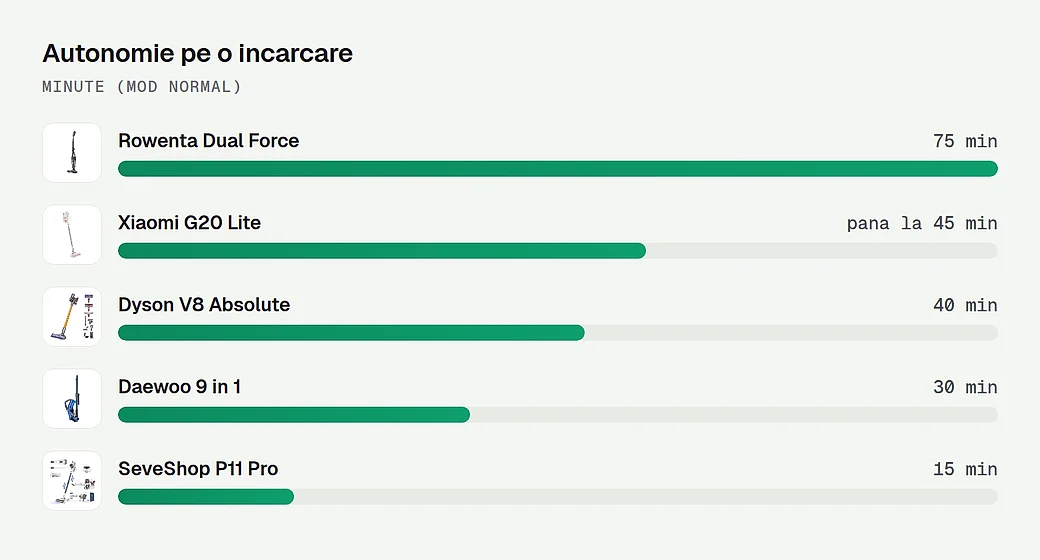This screenshot has height=560, width=1040.
Task: Click the 'MINUTE (MOD NORMAL)' subtitle
Action: [141, 87]
